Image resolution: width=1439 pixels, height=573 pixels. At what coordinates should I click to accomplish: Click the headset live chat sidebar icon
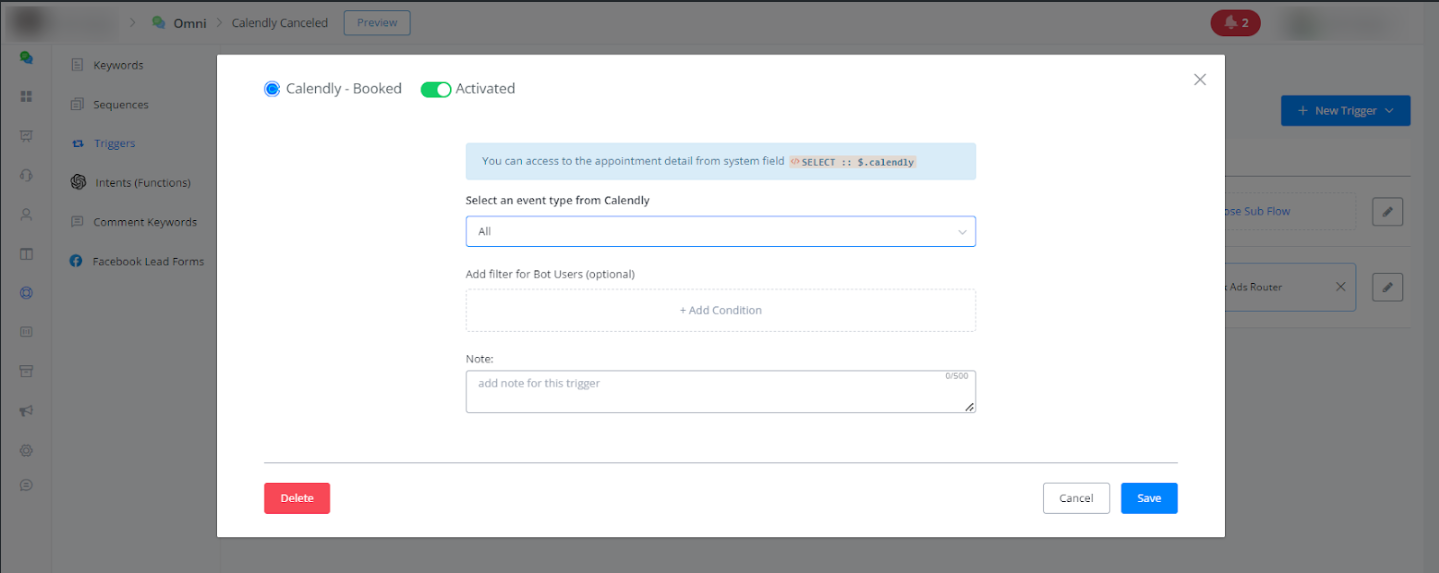click(x=27, y=175)
